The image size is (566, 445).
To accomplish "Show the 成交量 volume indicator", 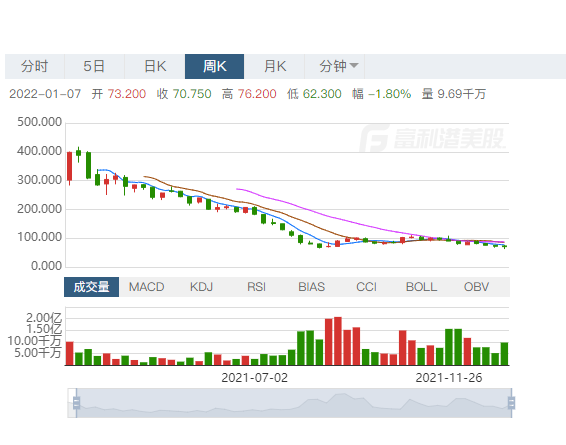I will [91, 287].
